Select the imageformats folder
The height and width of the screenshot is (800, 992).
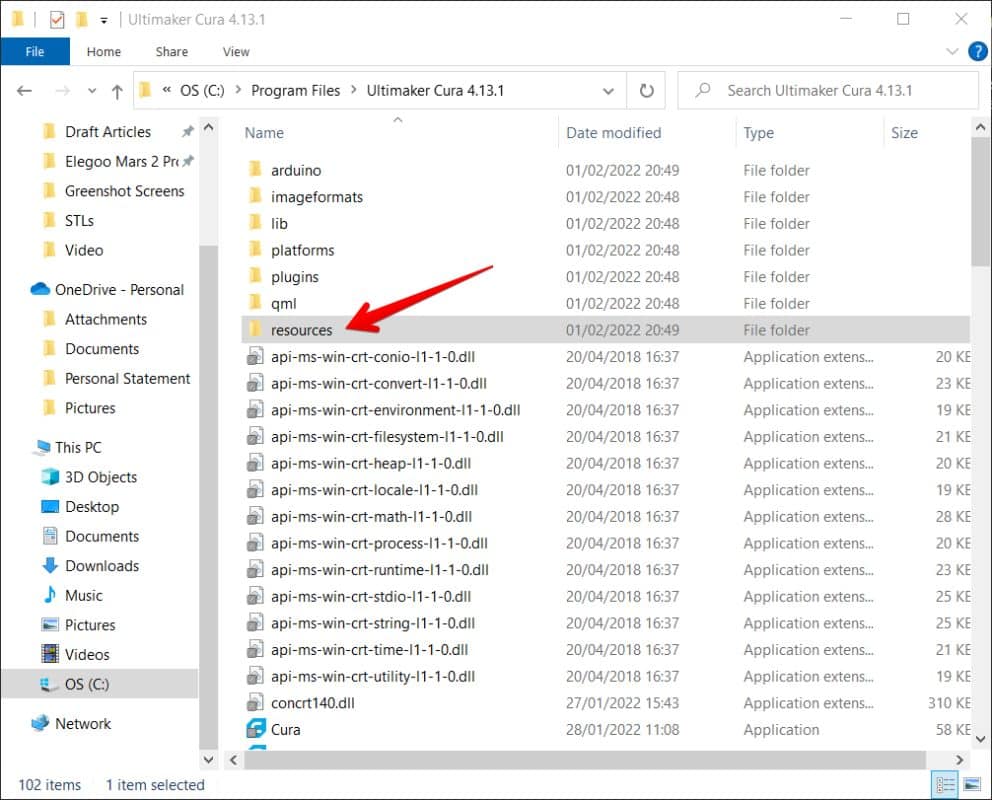[x=605, y=197]
